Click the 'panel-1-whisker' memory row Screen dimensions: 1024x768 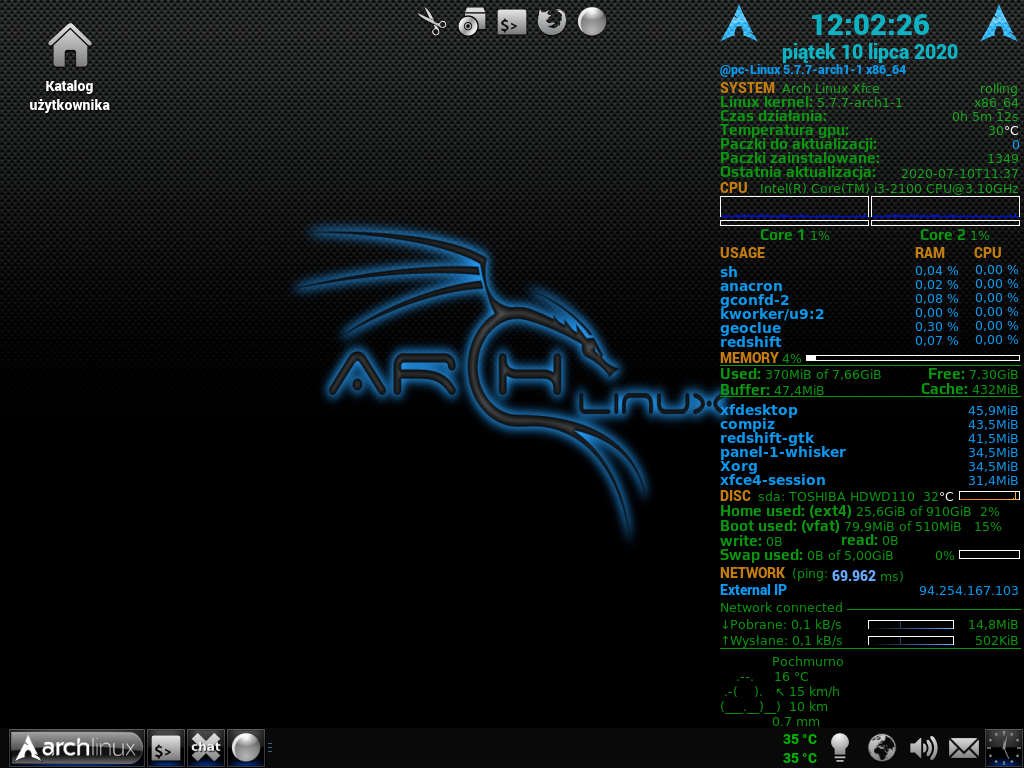869,452
